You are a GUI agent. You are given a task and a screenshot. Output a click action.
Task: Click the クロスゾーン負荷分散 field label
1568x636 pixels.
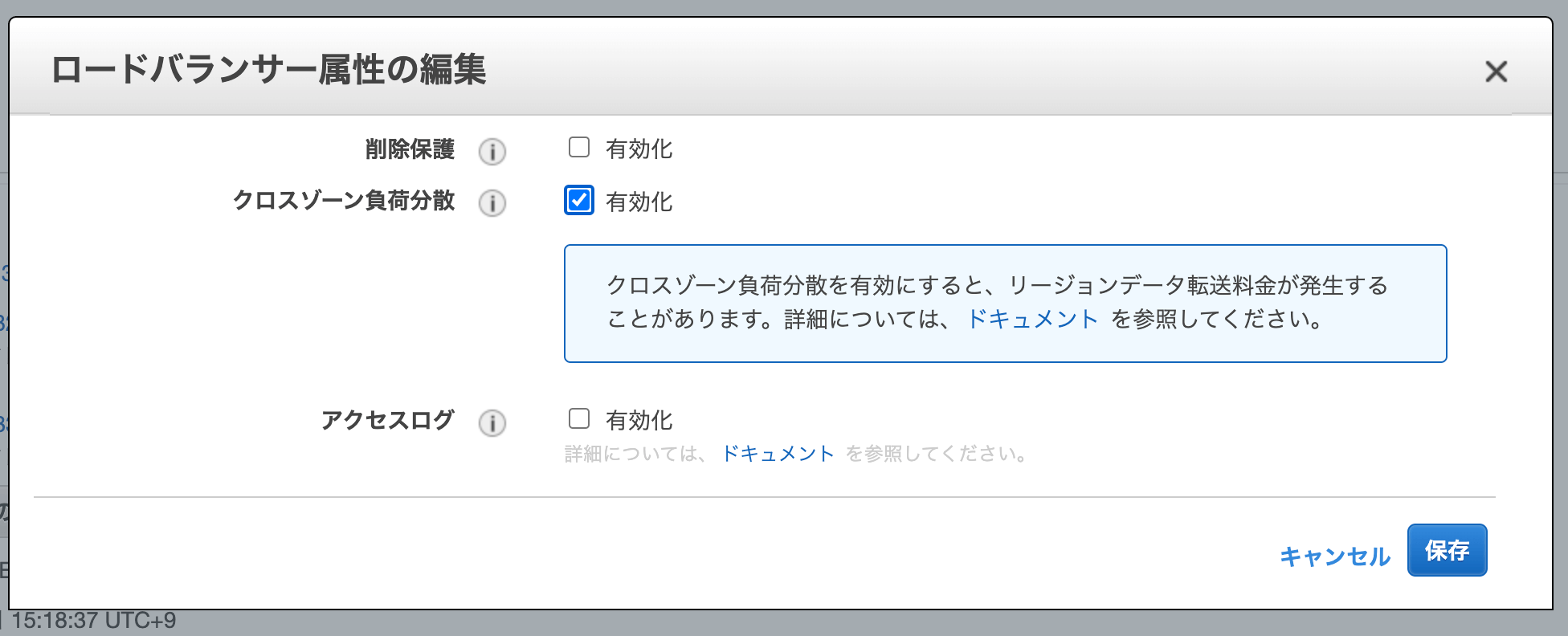pos(344,201)
